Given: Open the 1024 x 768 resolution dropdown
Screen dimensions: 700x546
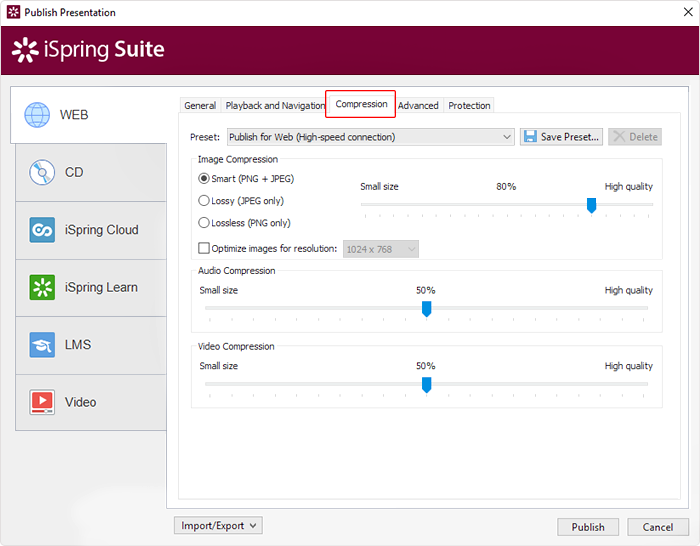Looking at the screenshot, I should (381, 249).
